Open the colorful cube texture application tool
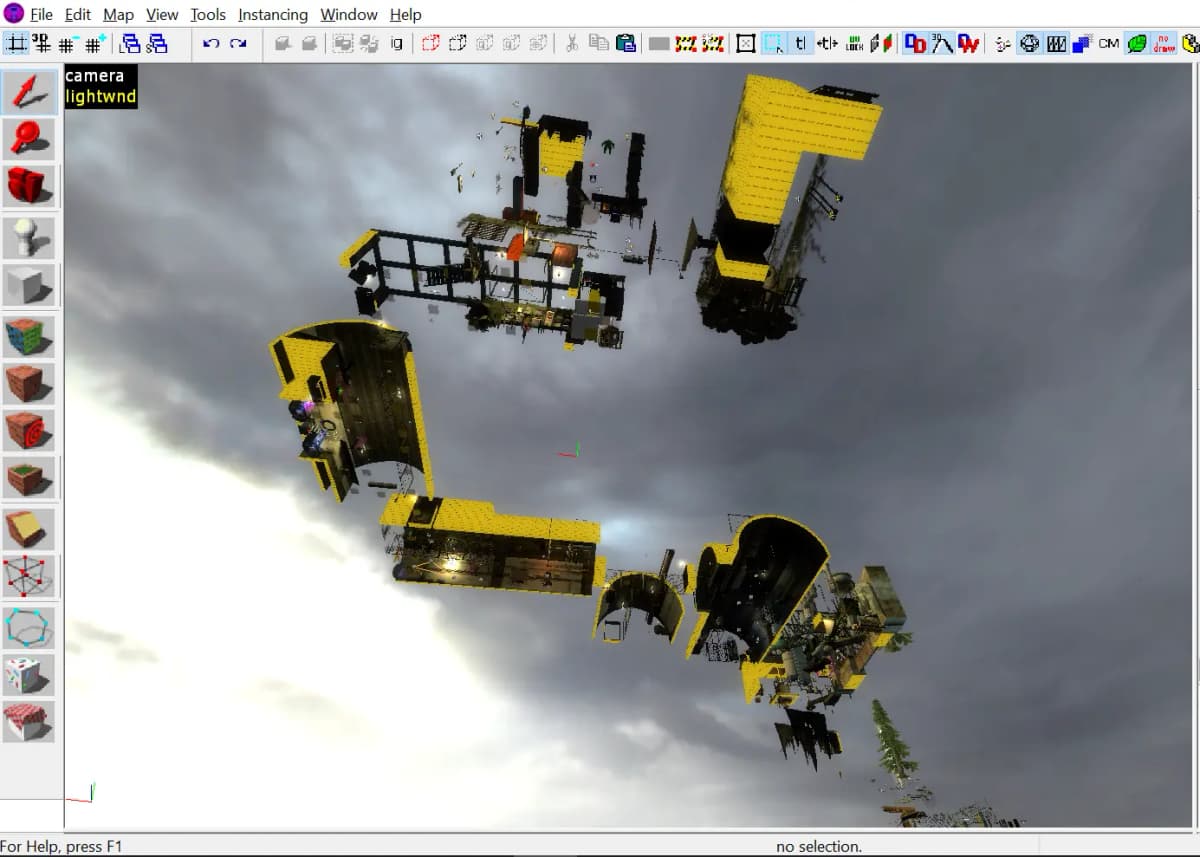This screenshot has width=1200, height=857. [x=28, y=337]
